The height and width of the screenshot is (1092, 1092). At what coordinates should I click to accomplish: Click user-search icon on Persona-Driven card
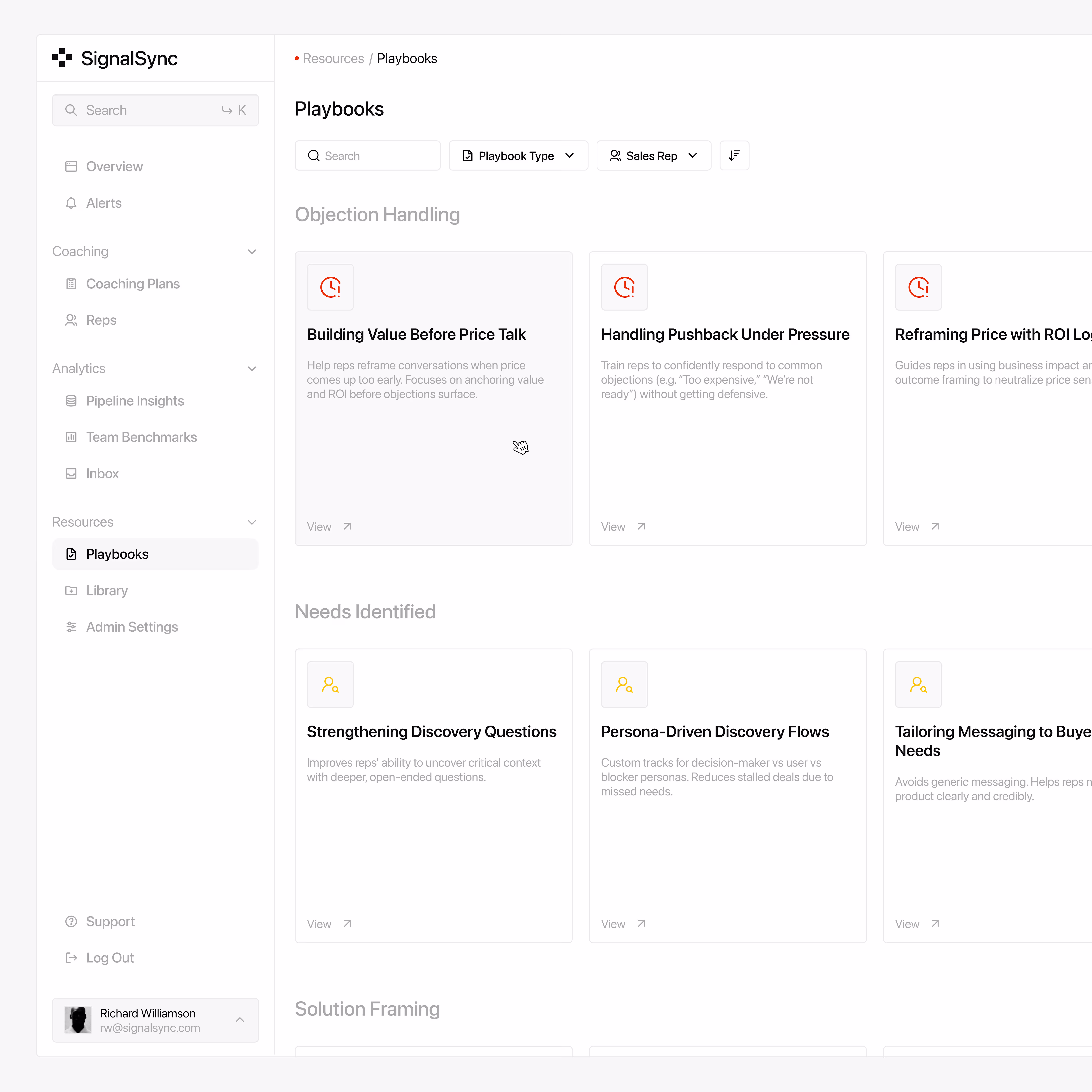[x=625, y=684]
